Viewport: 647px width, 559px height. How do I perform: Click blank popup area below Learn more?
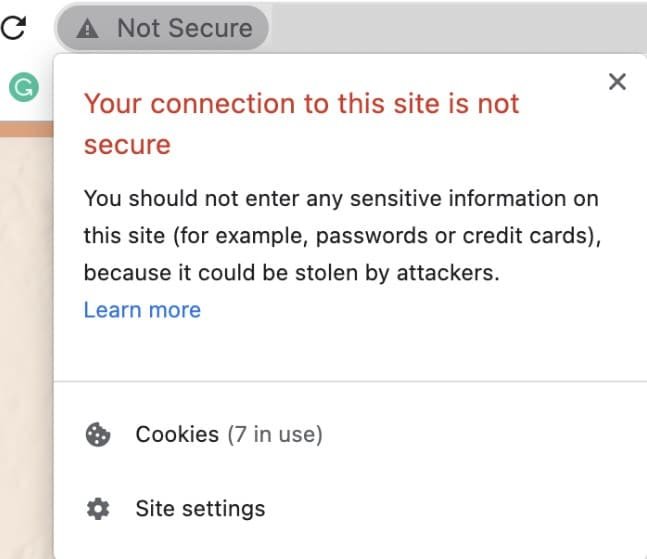tap(350, 348)
